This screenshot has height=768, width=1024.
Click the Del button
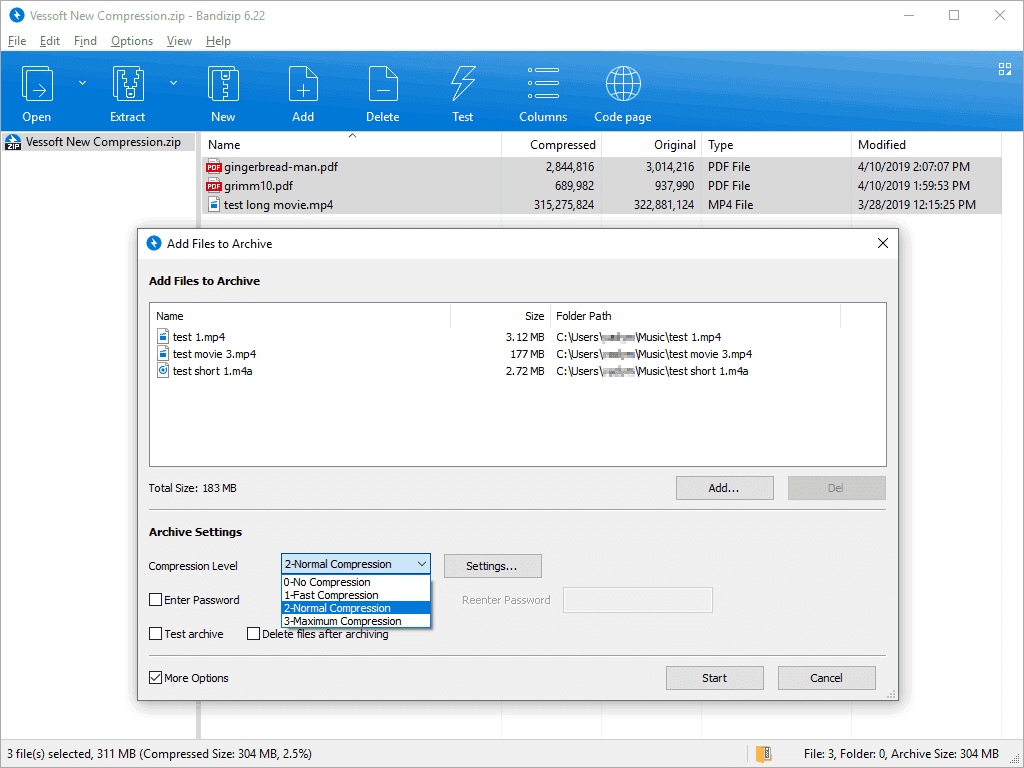(x=836, y=488)
